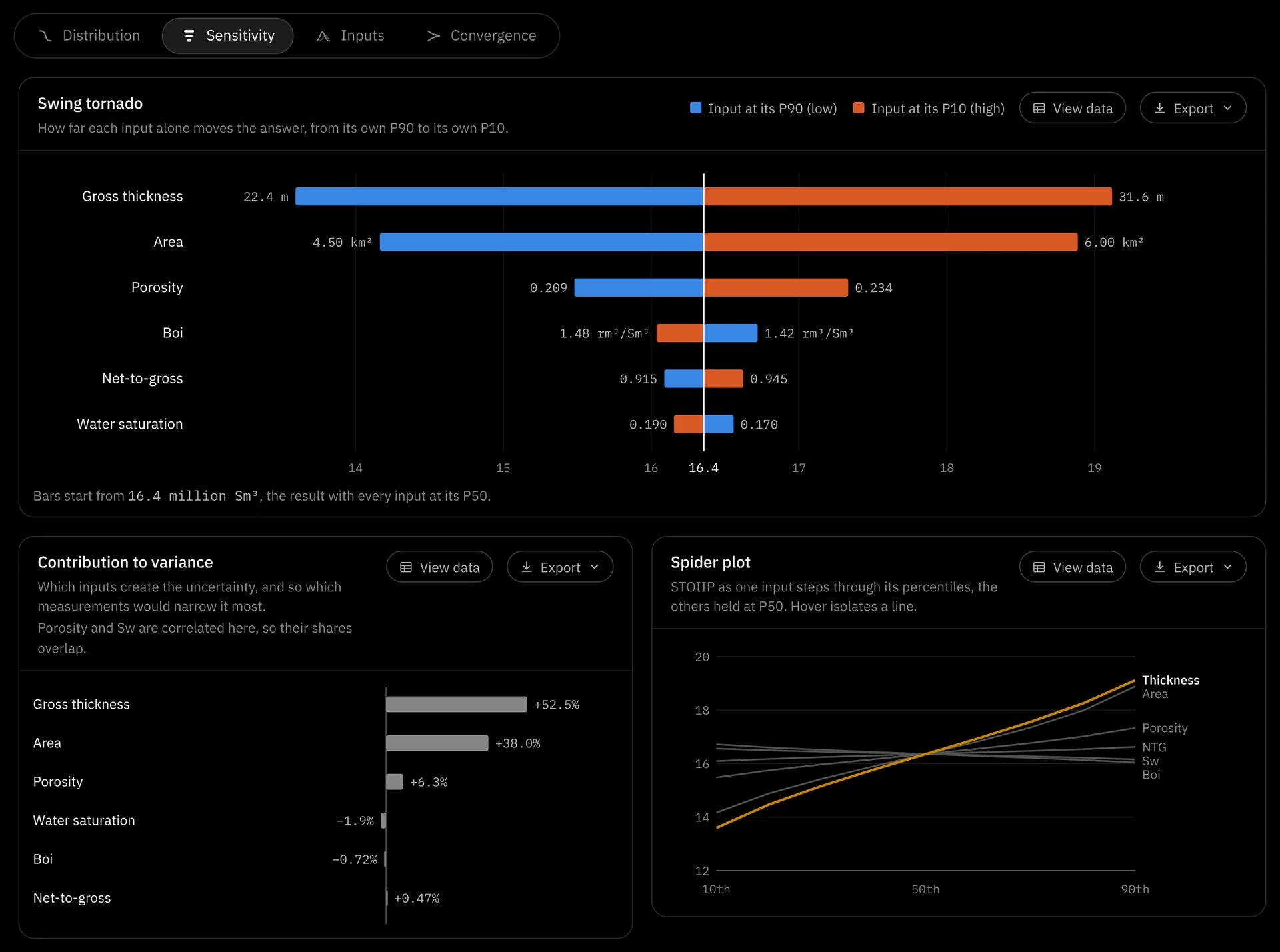Click chevron on Contribution to variance Export
Screen dimensions: 1280x952
pyautogui.click(x=594, y=567)
